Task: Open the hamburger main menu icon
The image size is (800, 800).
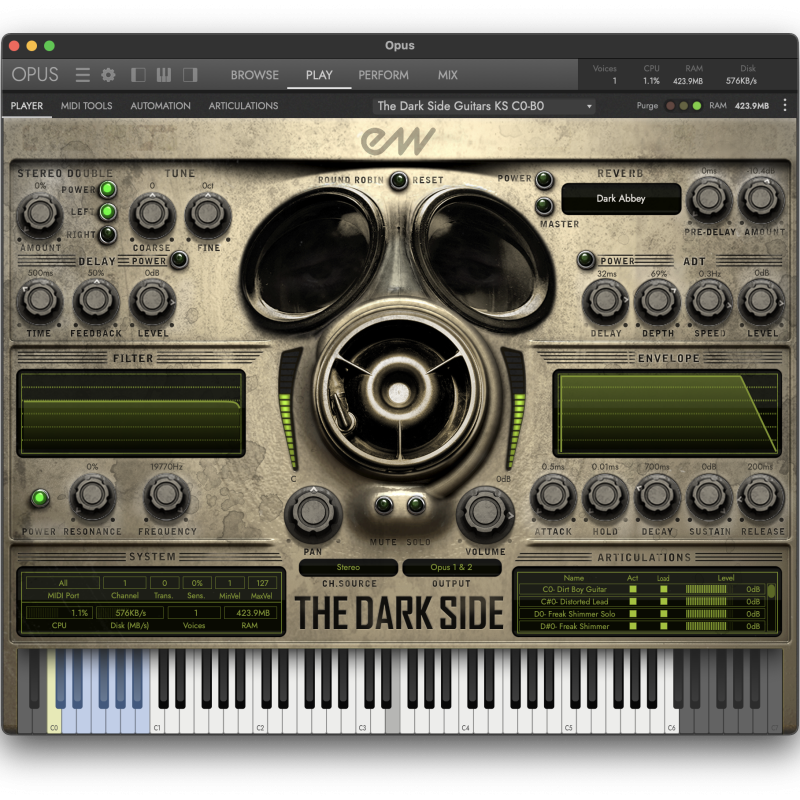Action: click(x=83, y=75)
